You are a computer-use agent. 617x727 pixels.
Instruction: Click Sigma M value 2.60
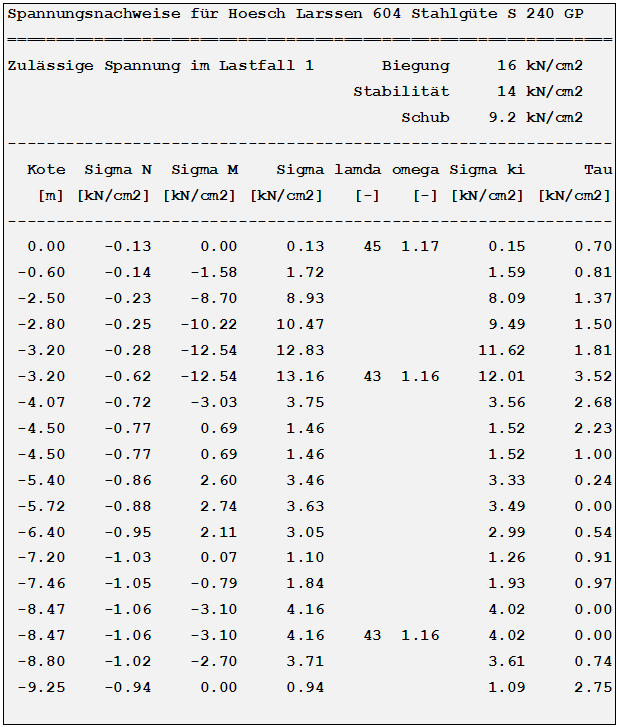[x=218, y=480]
